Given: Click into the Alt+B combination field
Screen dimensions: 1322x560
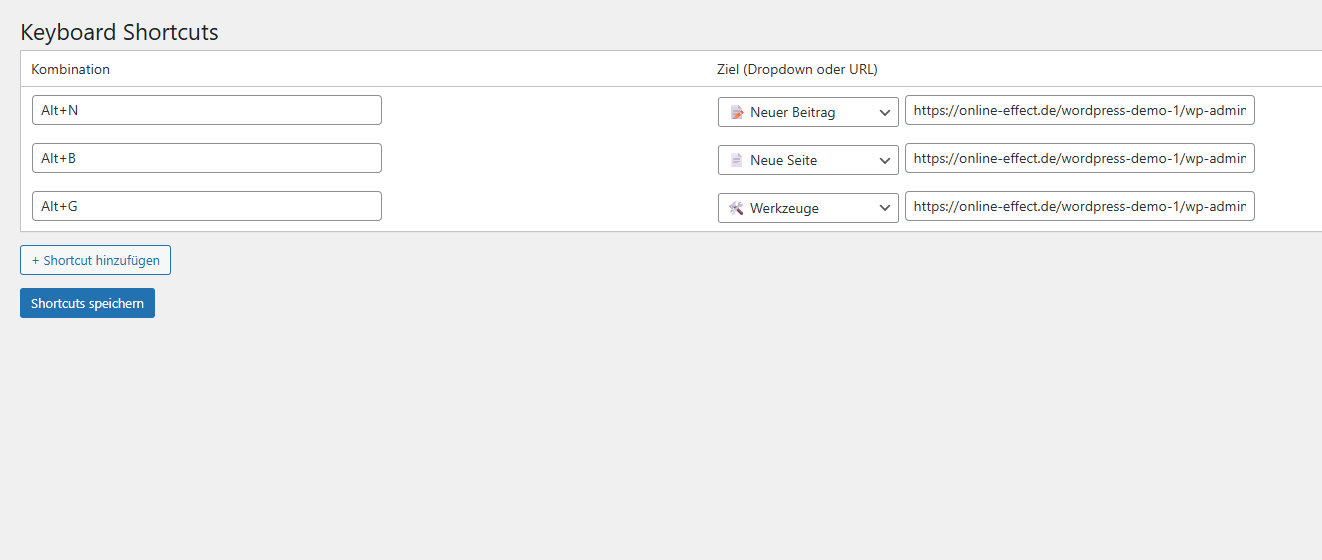Looking at the screenshot, I should (x=206, y=158).
